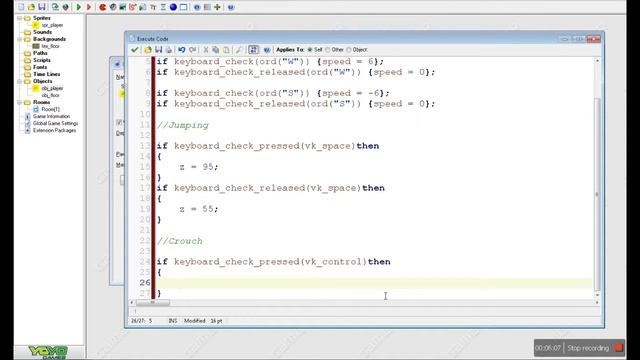
Task: Collapse the Backgrounds folder
Action: 19,39
